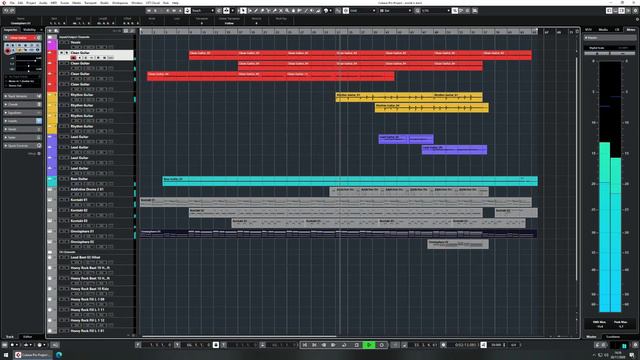The image size is (640, 360).
Task: Open the Transport menu
Action: (90, 3)
